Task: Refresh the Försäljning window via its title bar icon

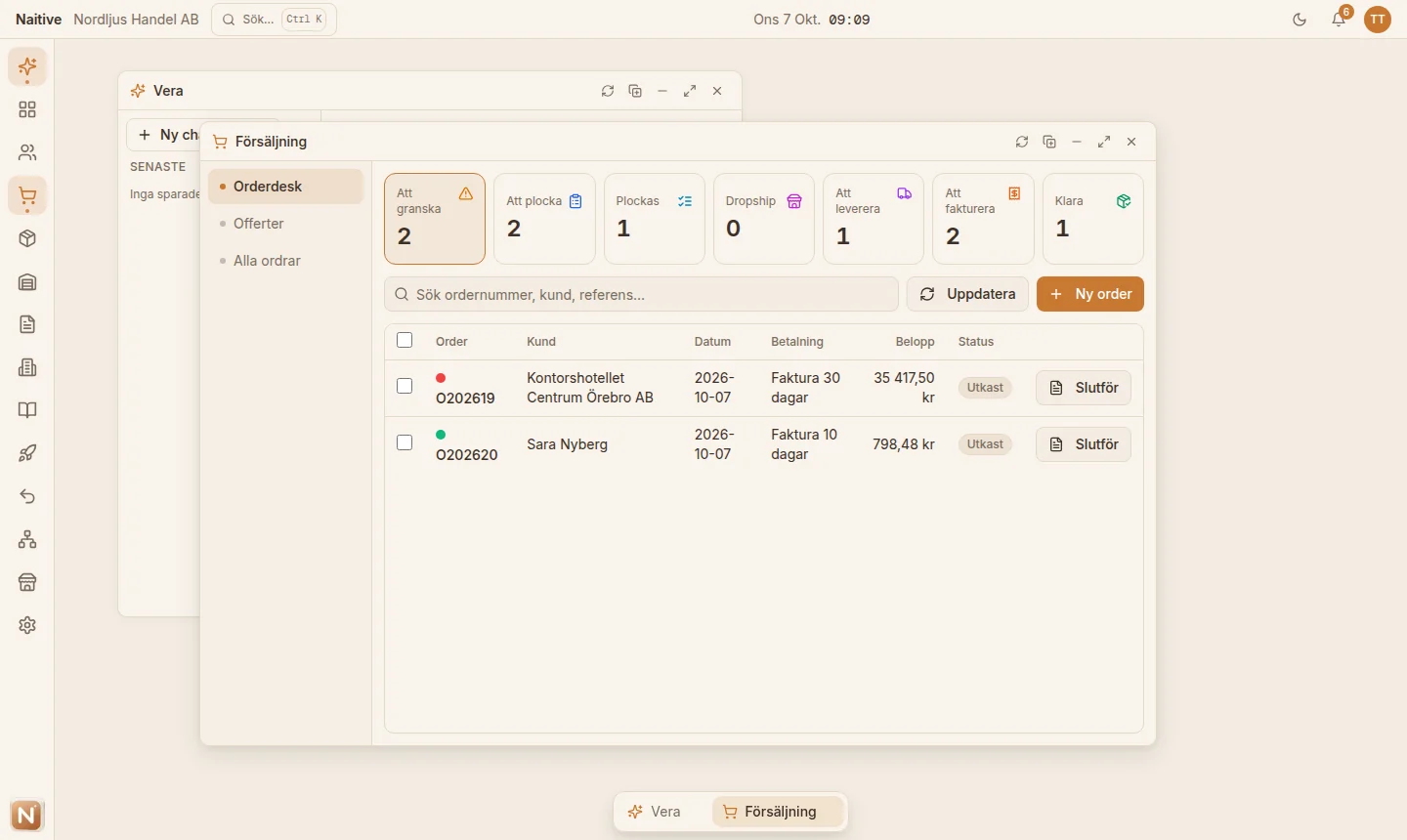Action: [1022, 142]
